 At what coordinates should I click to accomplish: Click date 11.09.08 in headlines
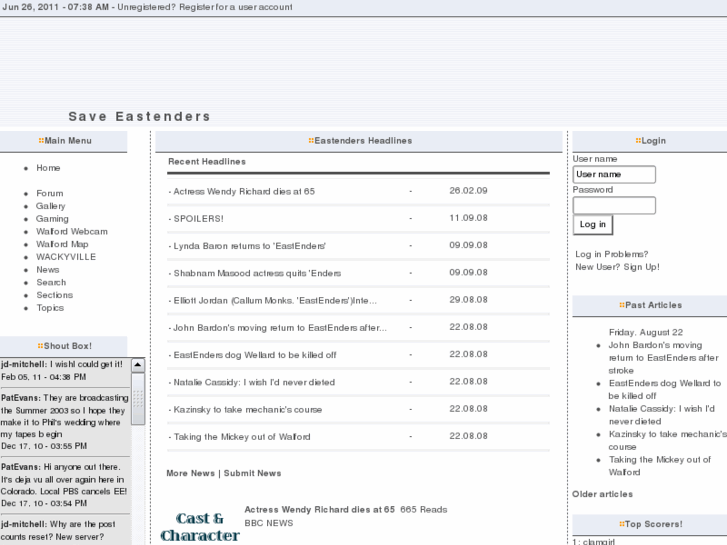pos(468,218)
